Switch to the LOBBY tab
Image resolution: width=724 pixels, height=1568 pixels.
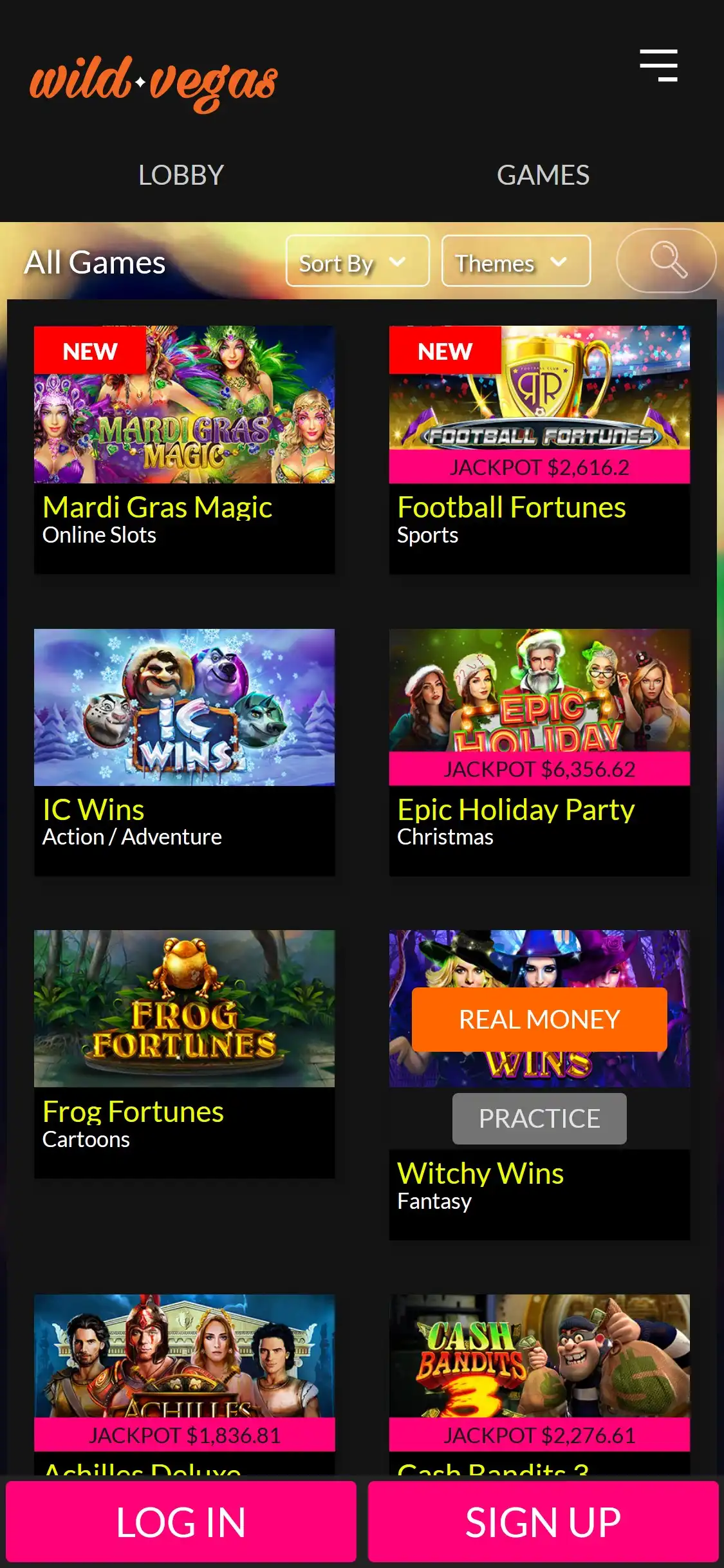point(181,175)
